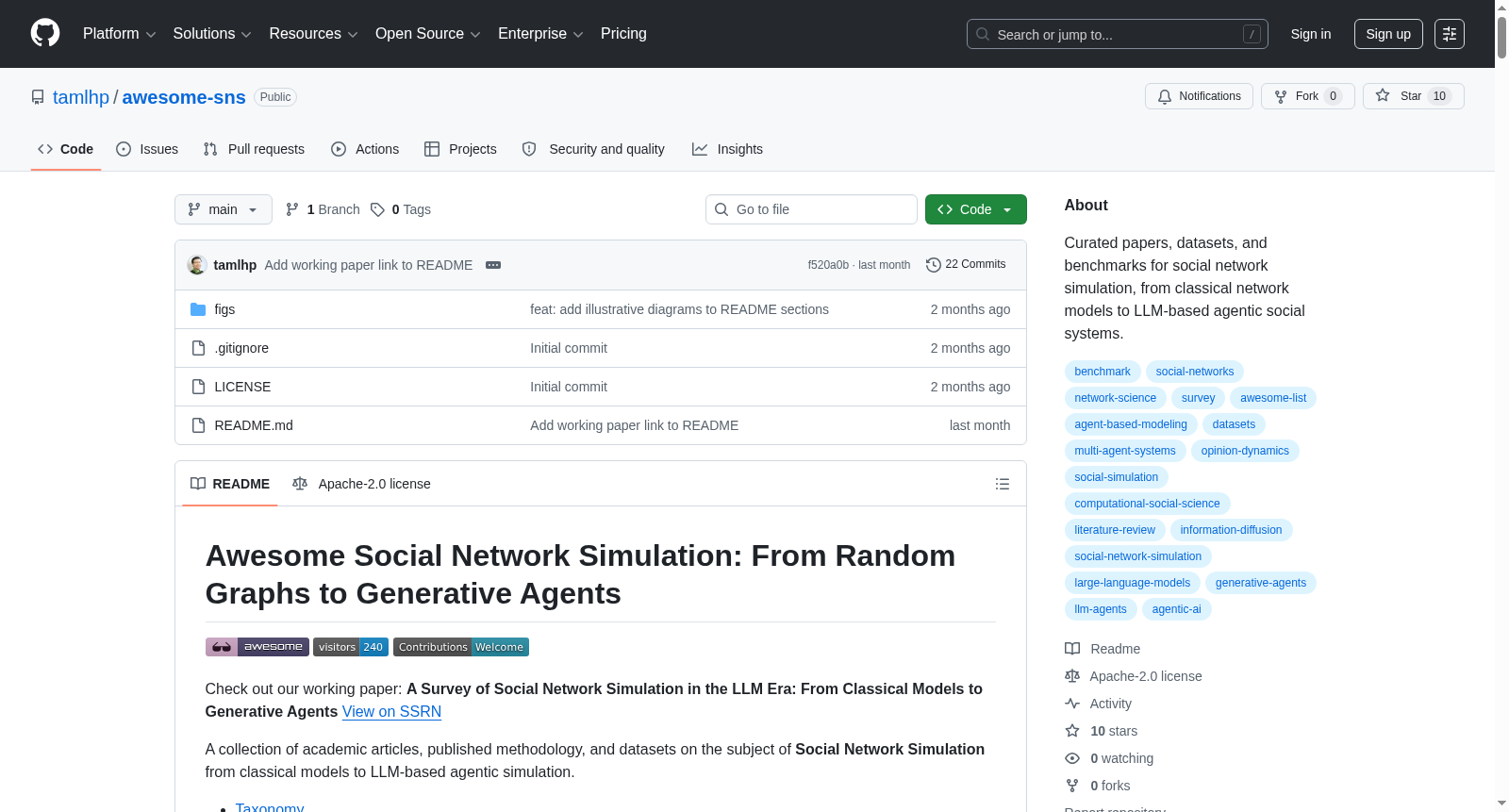Click the Activity pulse icon
The width and height of the screenshot is (1509, 812).
pos(1072,704)
